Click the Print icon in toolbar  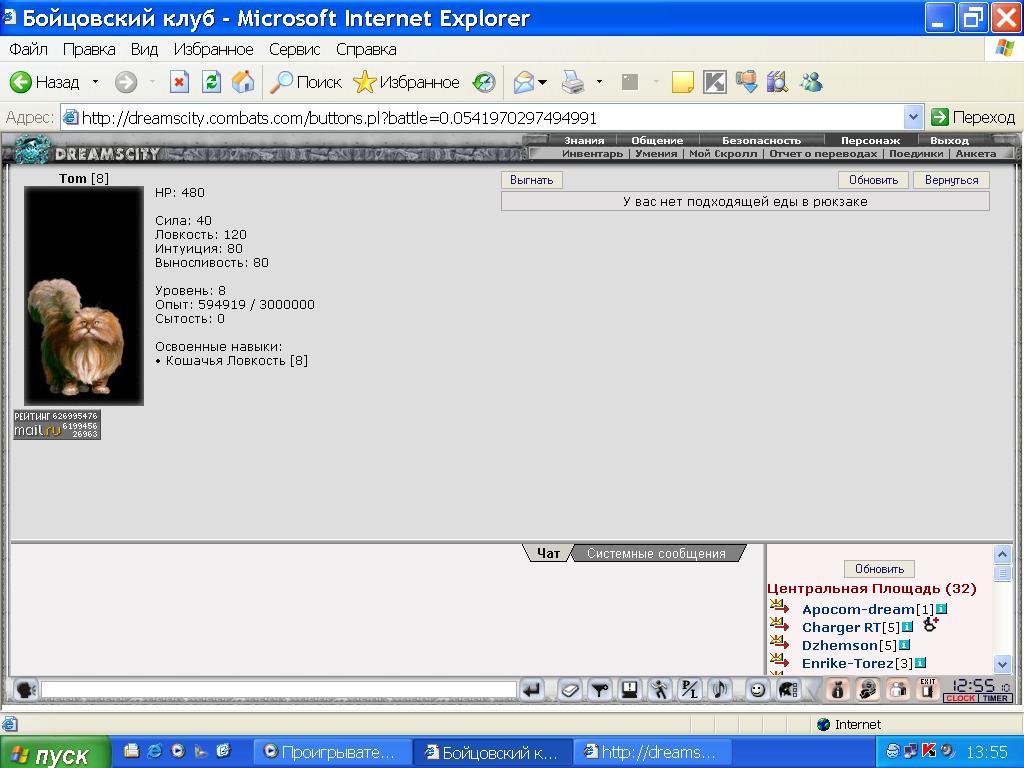point(573,82)
